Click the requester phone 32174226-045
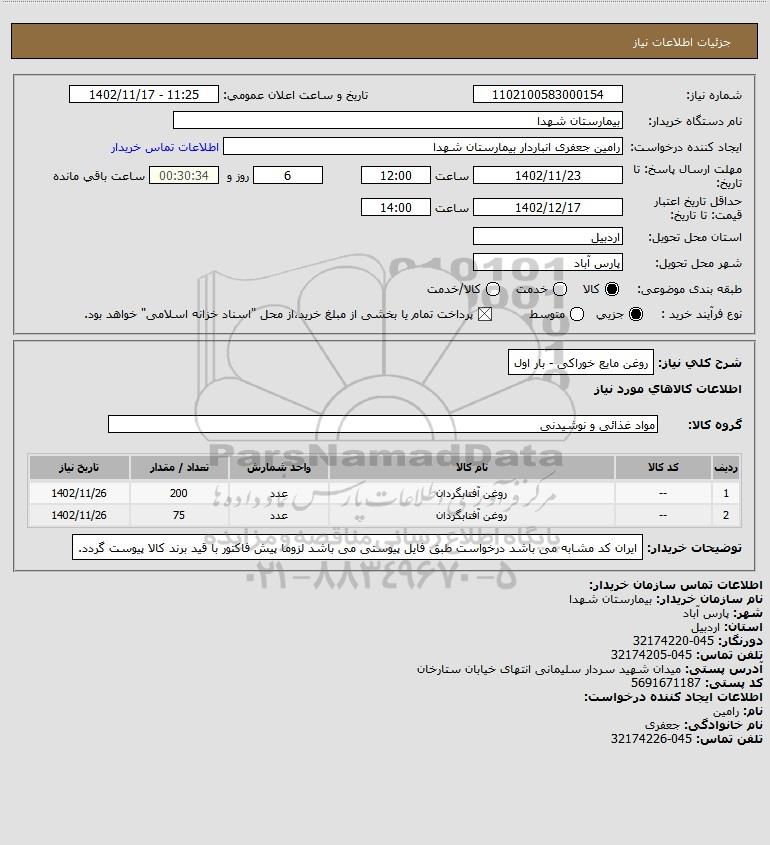Viewport: 770px width, 845px height. 651,739
